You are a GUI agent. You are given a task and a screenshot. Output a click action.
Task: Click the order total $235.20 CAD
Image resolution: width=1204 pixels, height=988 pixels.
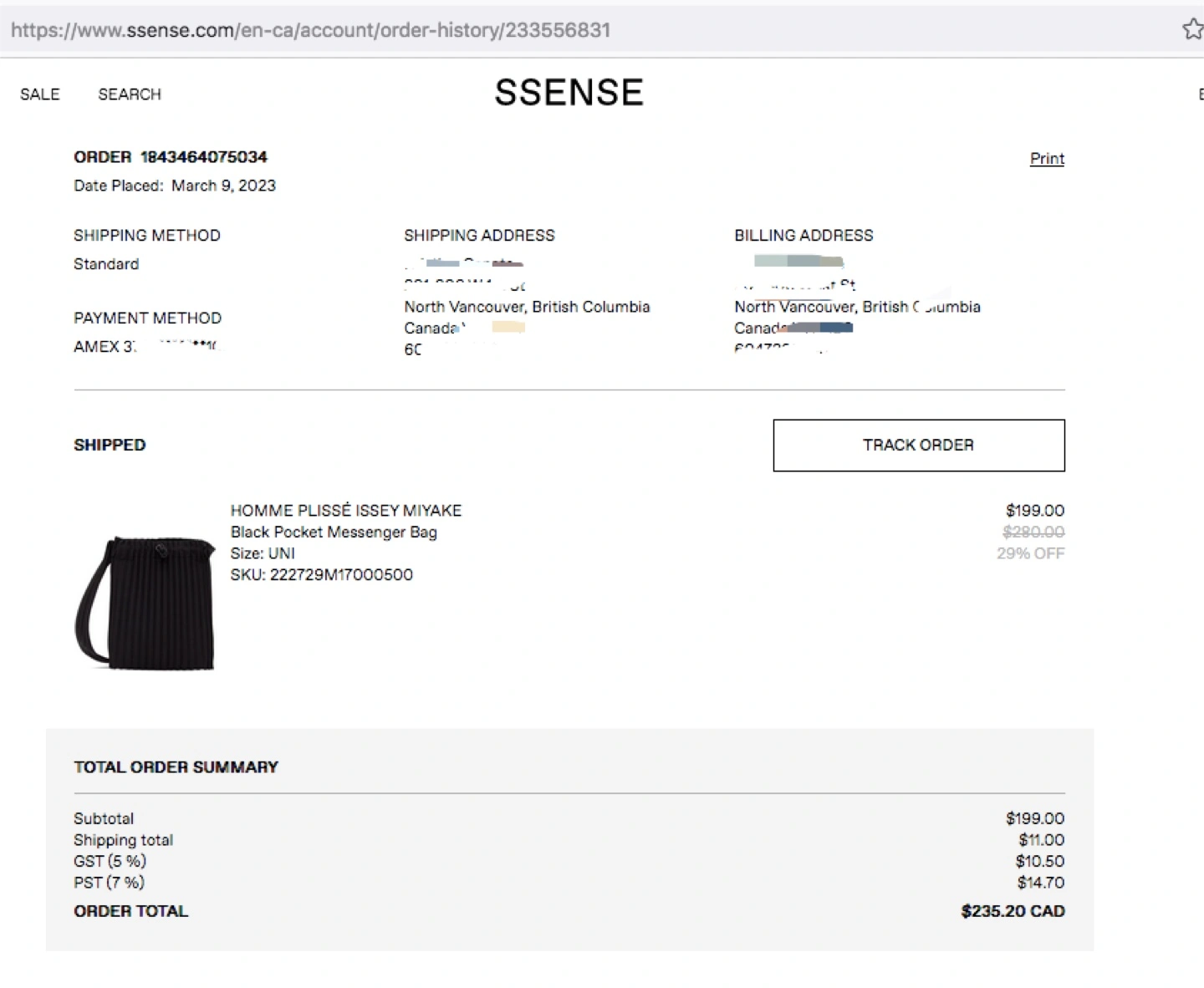tap(1013, 912)
